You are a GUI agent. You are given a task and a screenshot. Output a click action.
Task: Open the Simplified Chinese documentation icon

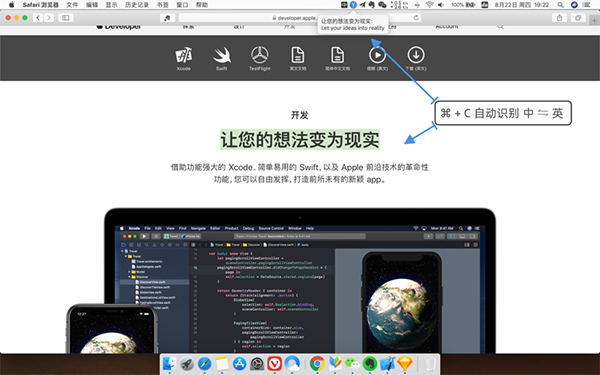(x=338, y=59)
